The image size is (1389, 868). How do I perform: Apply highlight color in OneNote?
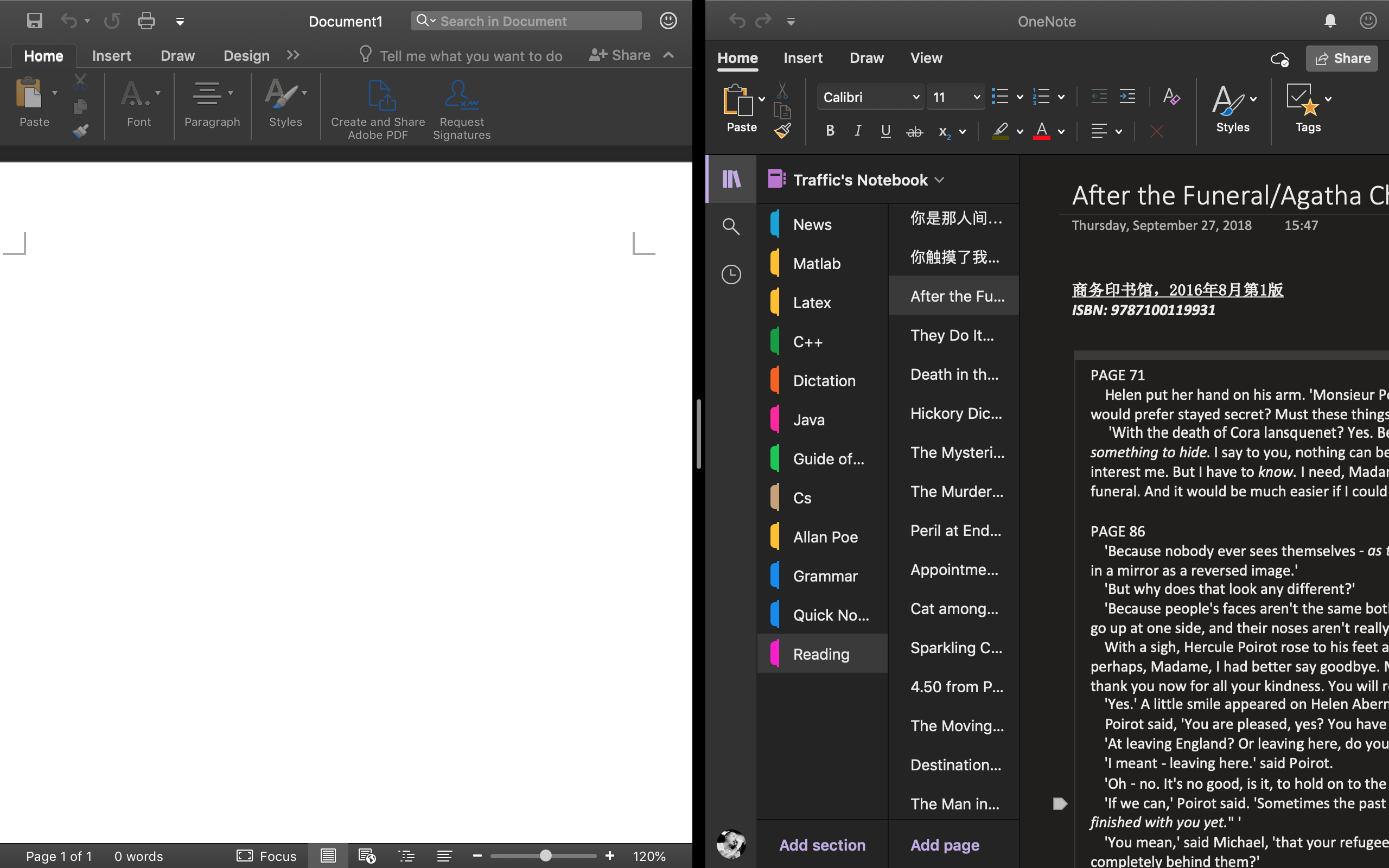[1001, 131]
